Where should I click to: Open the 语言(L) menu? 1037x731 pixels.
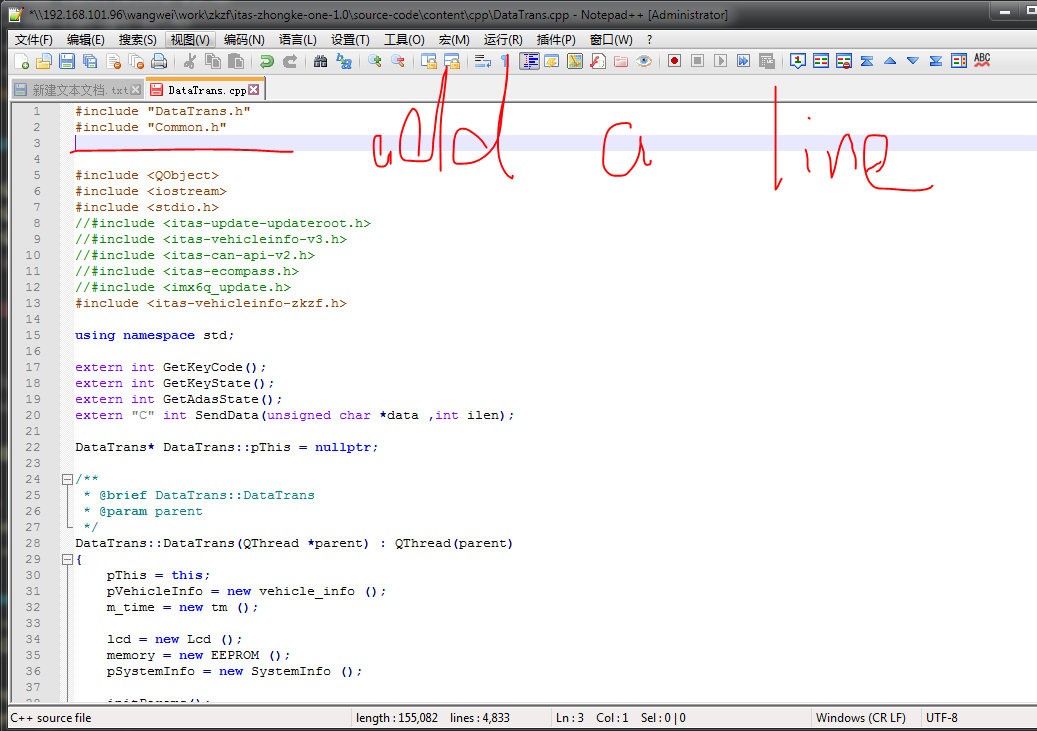tap(298, 40)
